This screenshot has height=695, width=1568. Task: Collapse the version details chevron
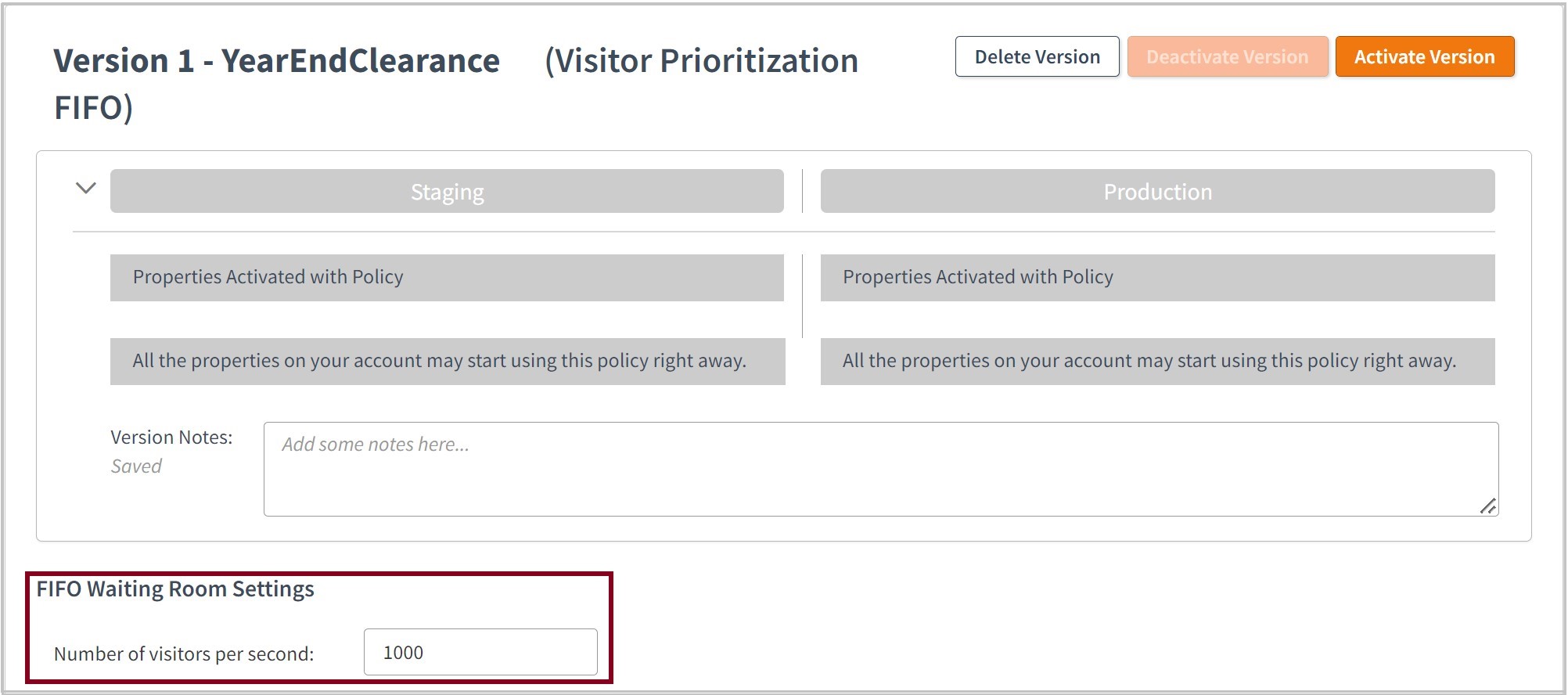[x=86, y=188]
